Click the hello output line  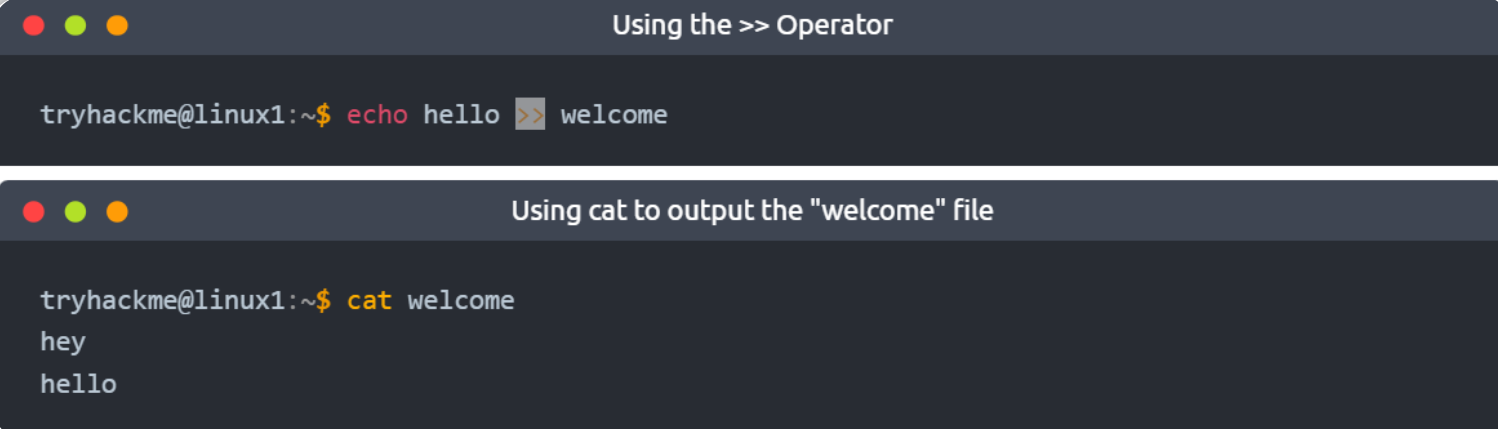[78, 384]
